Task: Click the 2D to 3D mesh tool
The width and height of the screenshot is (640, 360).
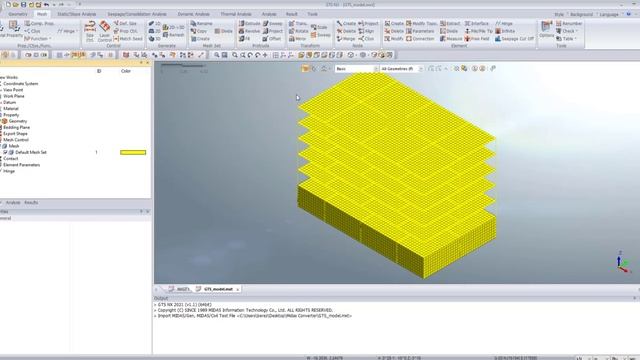Action: pos(173,27)
